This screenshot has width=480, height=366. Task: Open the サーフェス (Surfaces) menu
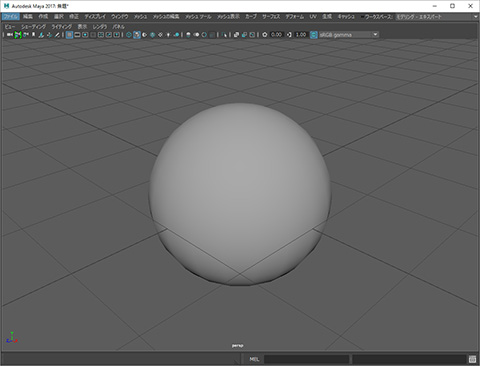(271, 17)
